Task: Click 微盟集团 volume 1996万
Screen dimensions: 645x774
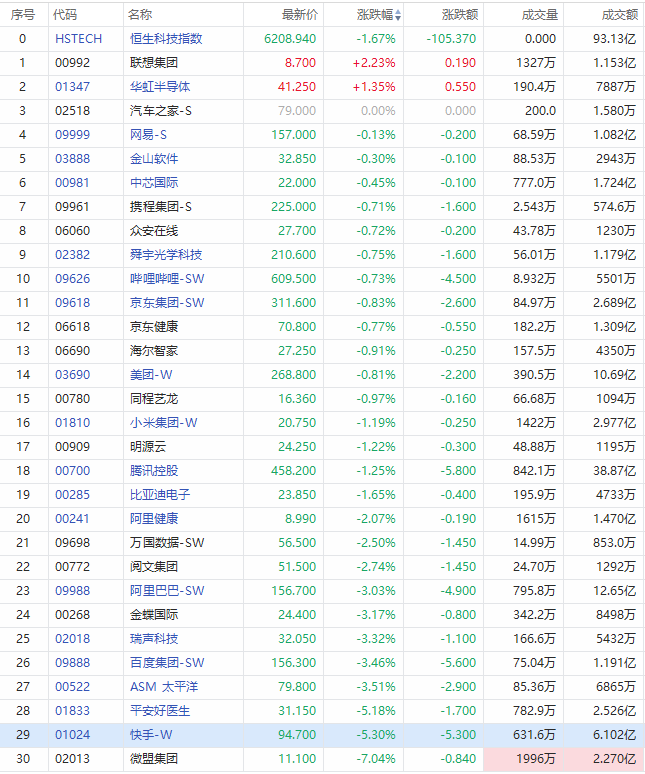Action: point(536,759)
